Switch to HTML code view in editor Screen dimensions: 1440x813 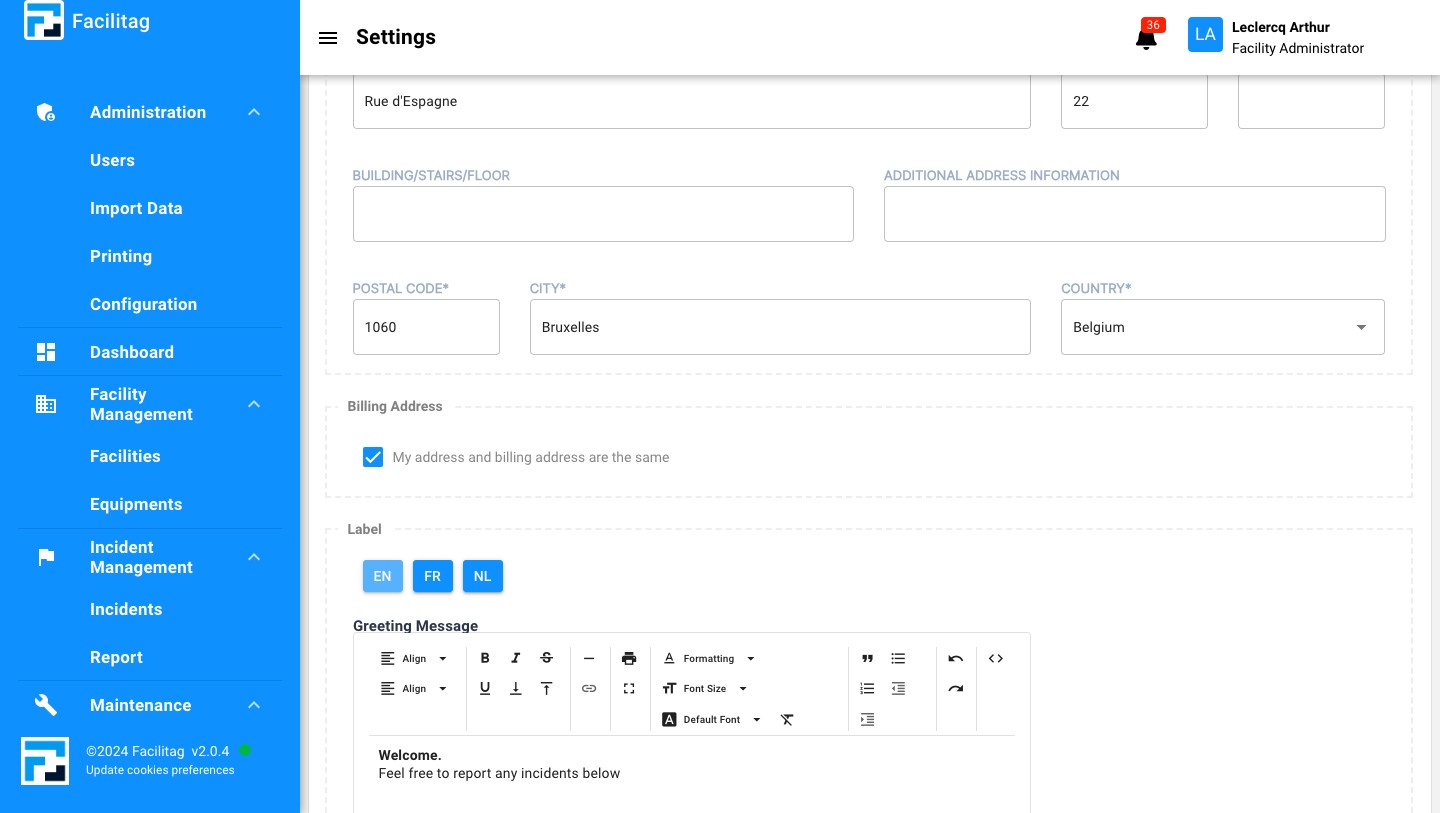pos(995,658)
